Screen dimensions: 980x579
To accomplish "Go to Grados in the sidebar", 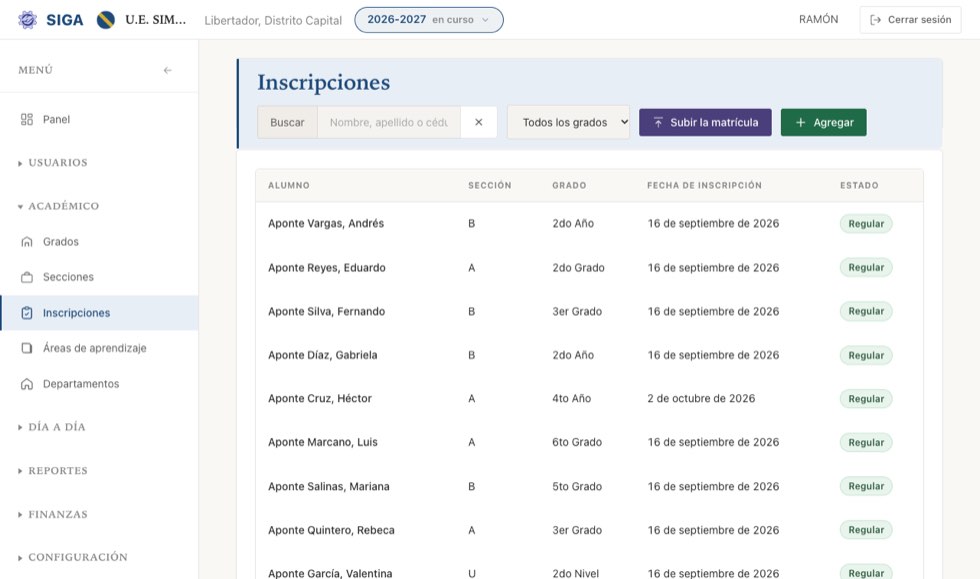I will coord(99,241).
